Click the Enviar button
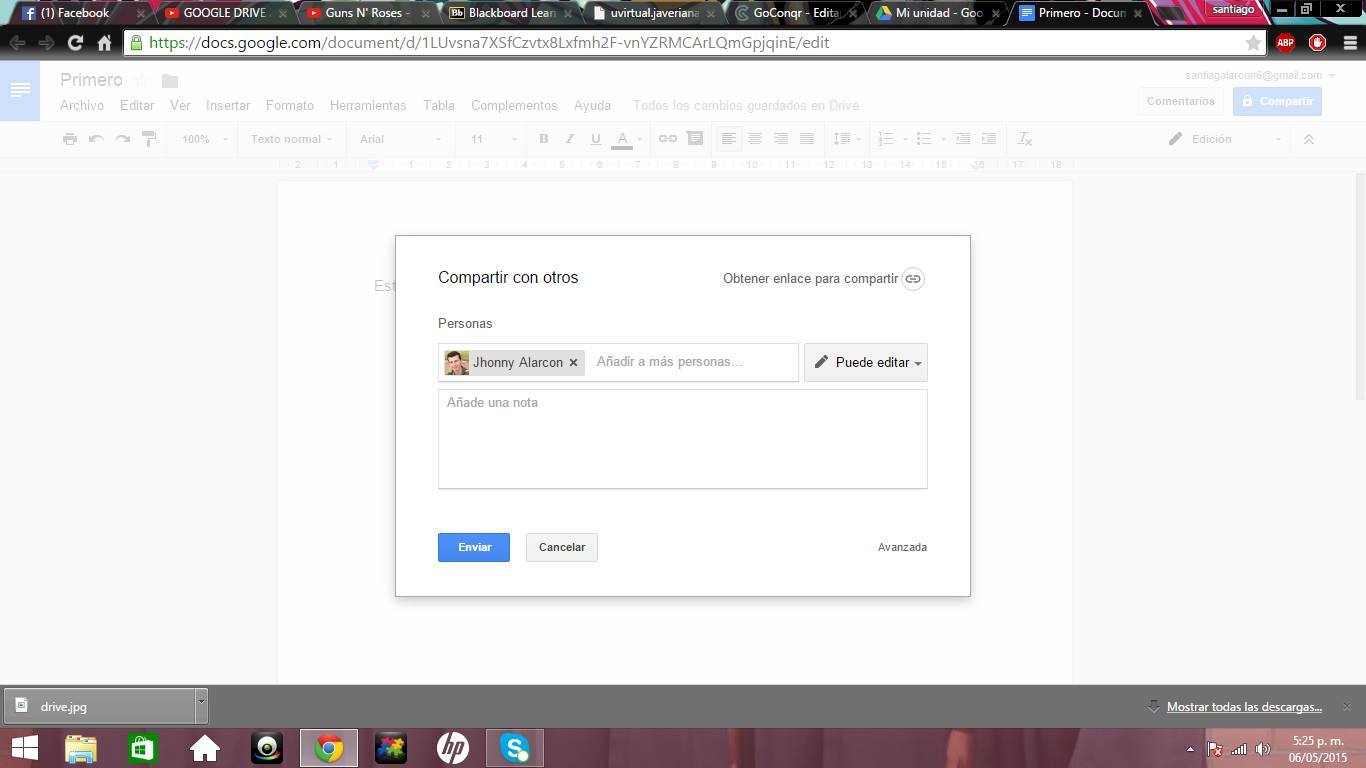This screenshot has width=1366, height=768. tap(474, 547)
